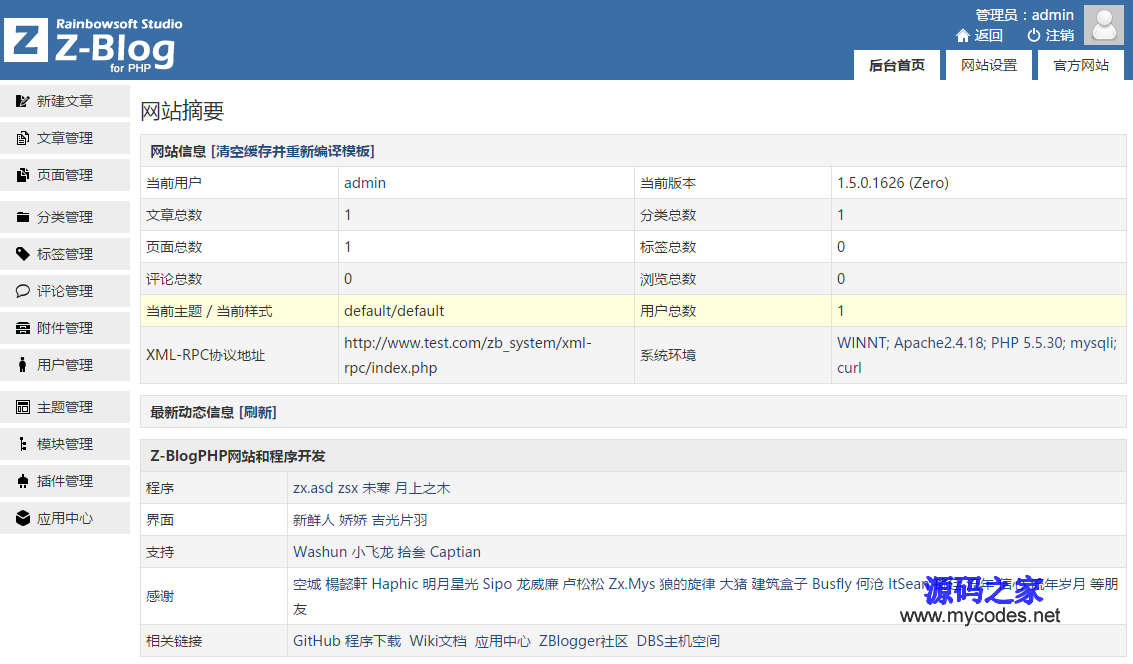This screenshot has width=1133, height=664.
Task: Click the attachment management icon
Action: pos(23,328)
